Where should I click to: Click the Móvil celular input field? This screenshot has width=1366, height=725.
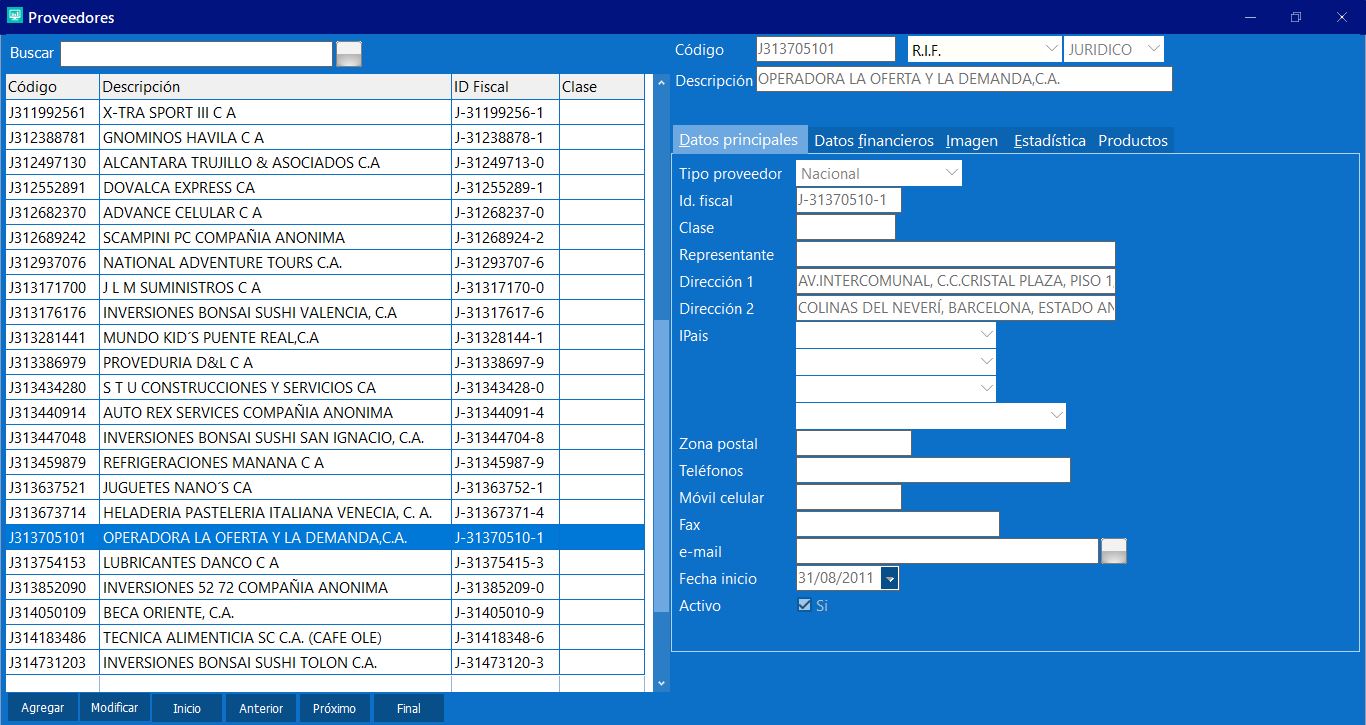(x=849, y=497)
